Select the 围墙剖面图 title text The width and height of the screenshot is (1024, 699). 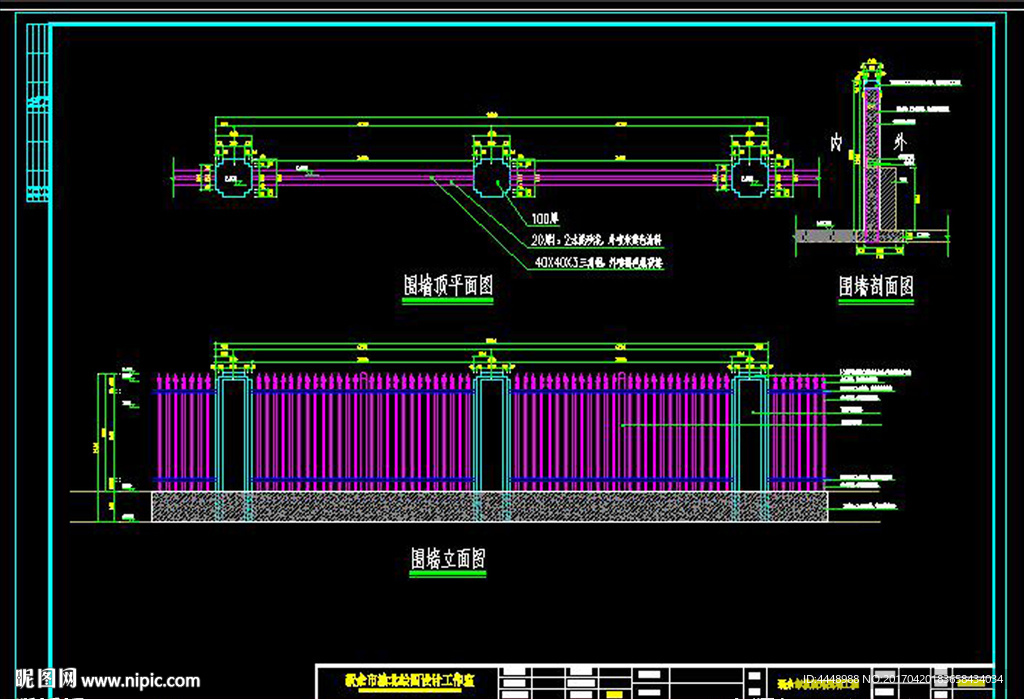pyautogui.click(x=876, y=285)
